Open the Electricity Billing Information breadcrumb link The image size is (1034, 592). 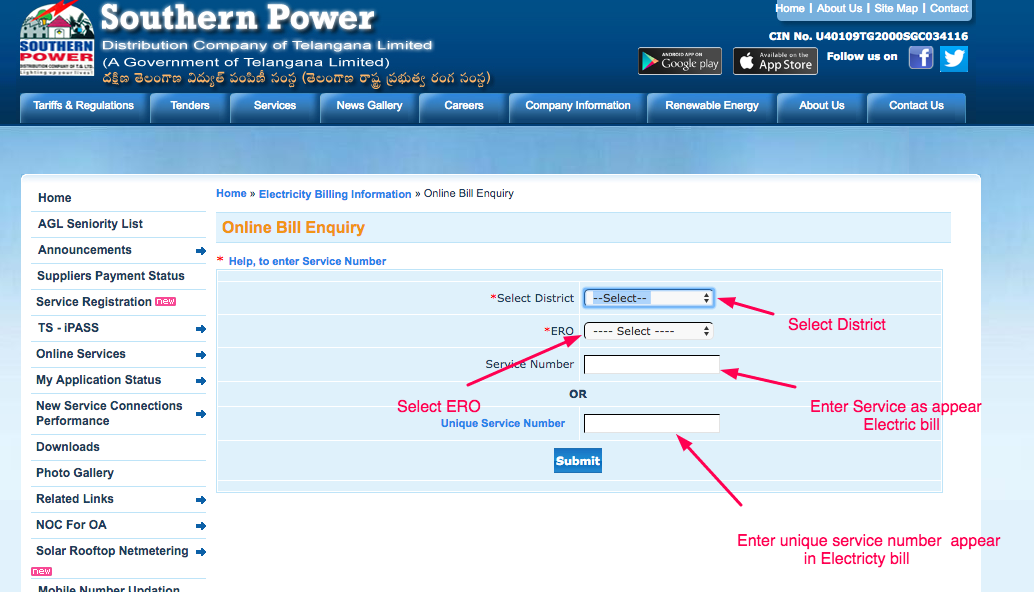[335, 193]
